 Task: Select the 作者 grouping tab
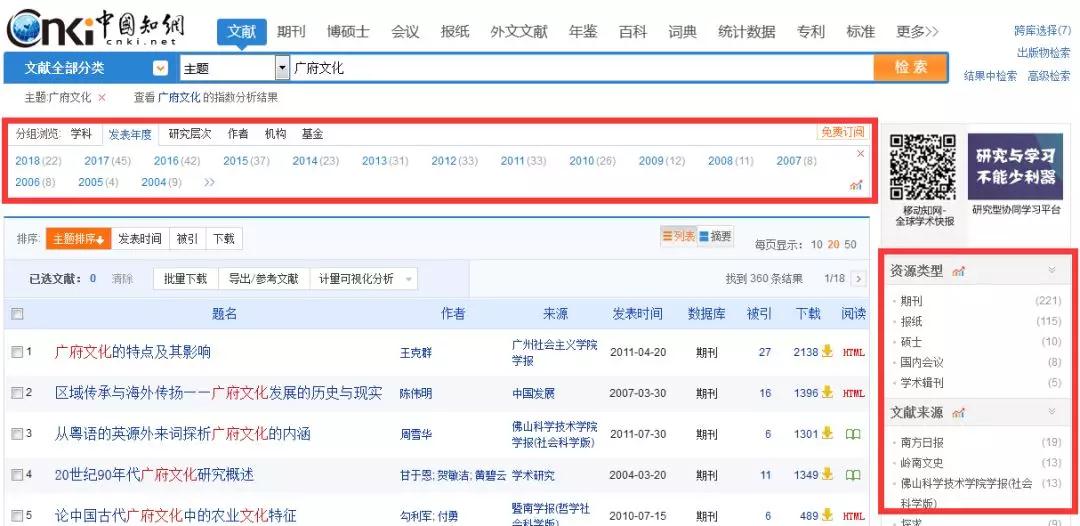(237, 133)
